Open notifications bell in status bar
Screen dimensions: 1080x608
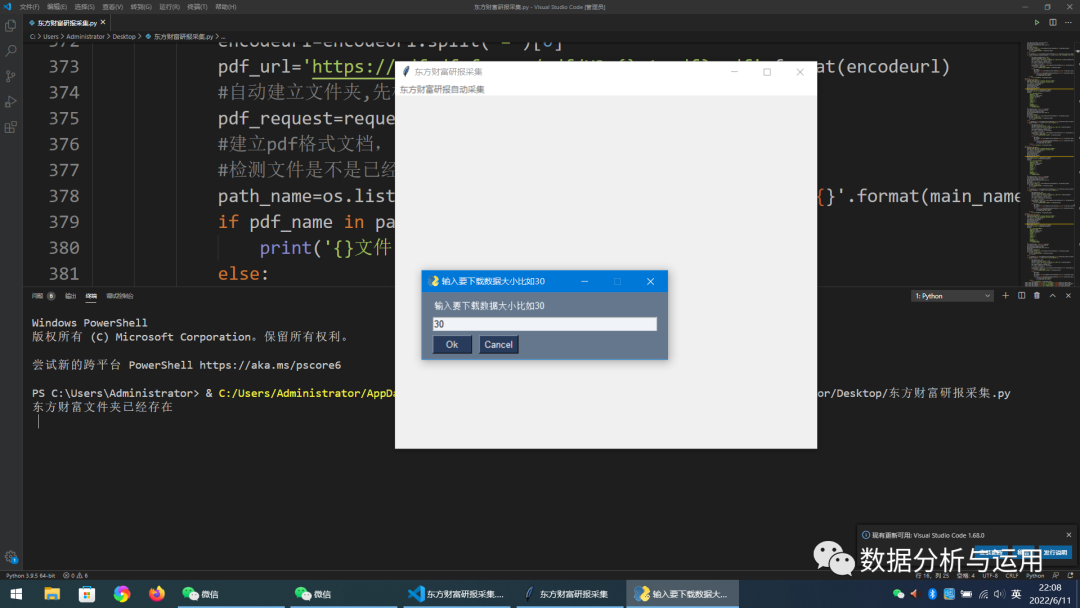click(x=1070, y=576)
